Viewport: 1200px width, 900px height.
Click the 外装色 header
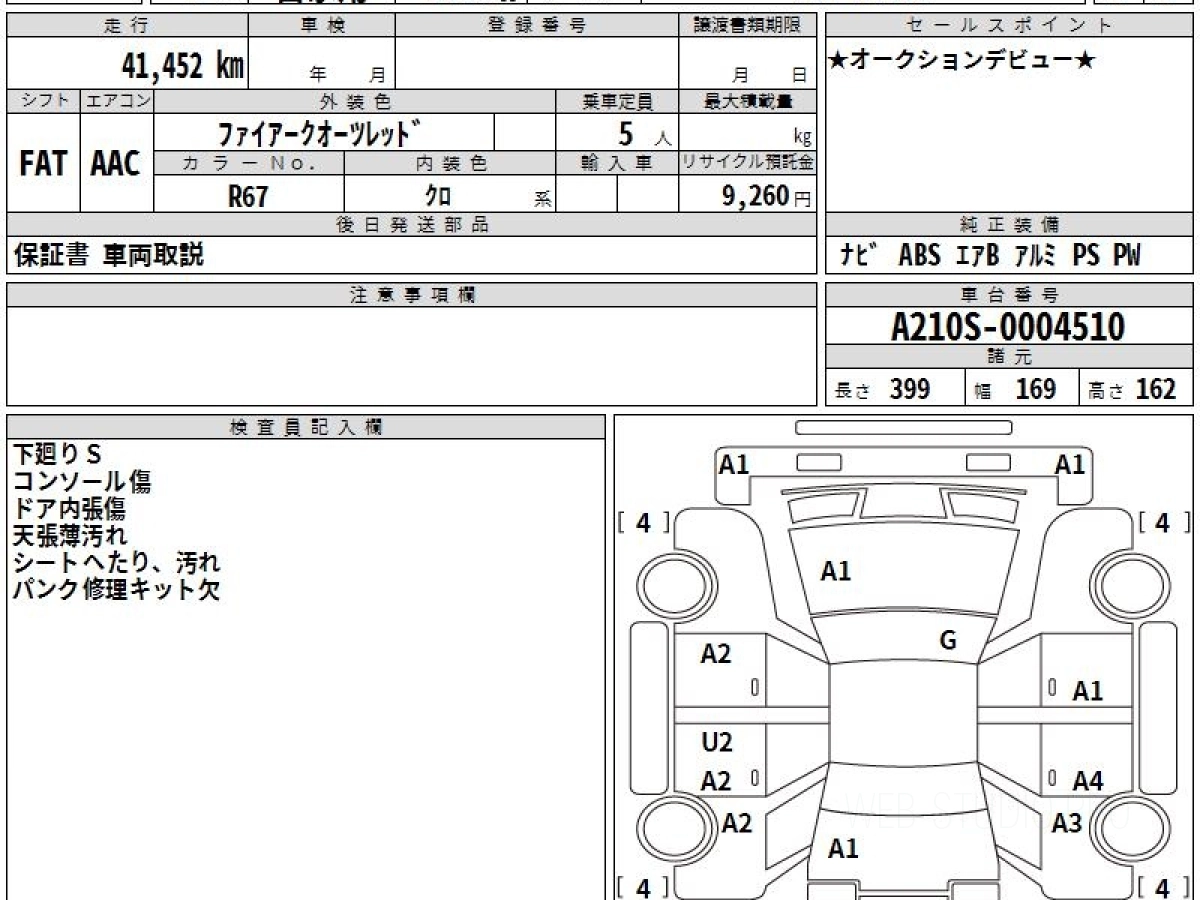click(355, 101)
